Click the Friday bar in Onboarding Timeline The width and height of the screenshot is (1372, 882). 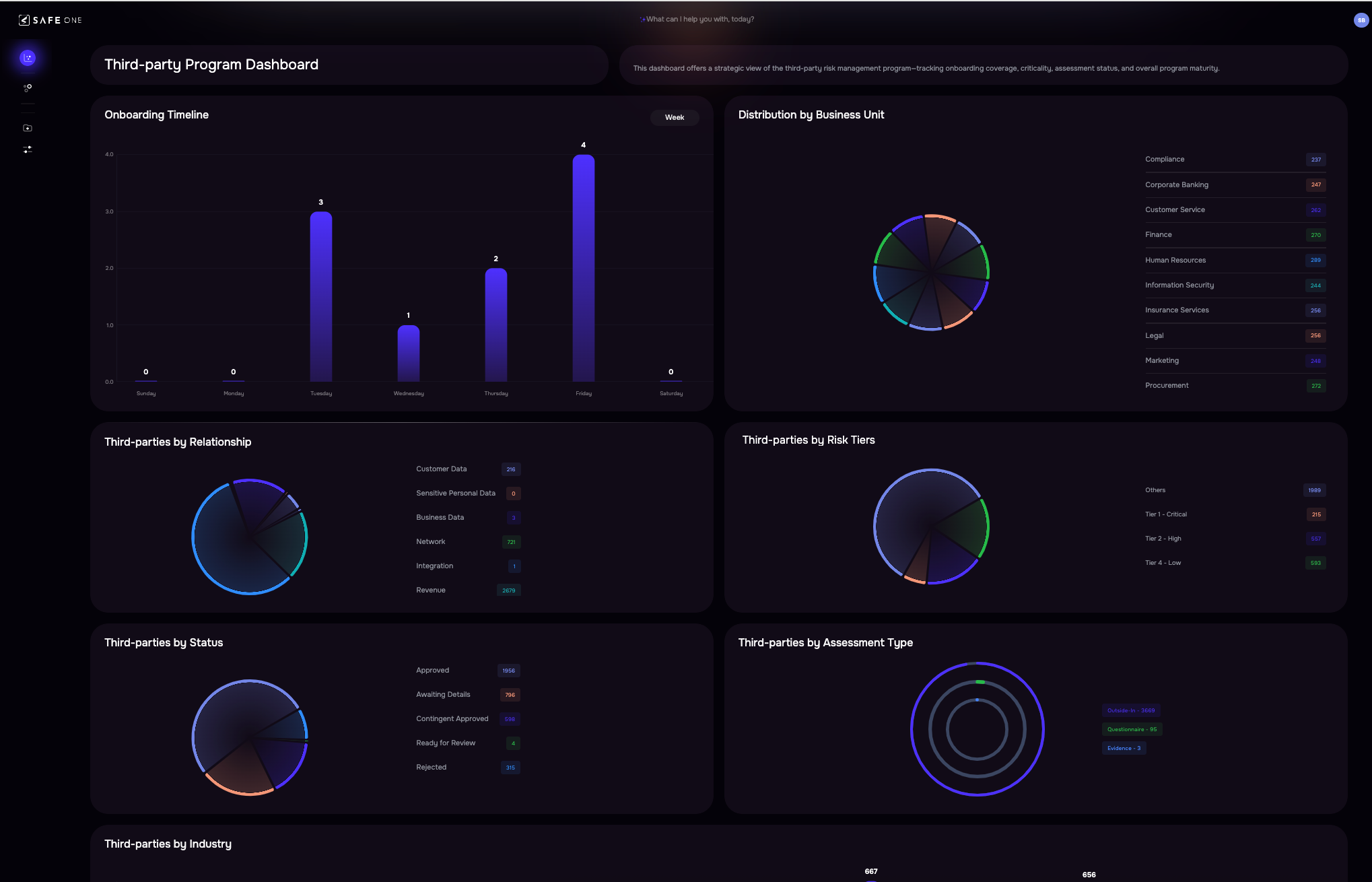pos(583,269)
